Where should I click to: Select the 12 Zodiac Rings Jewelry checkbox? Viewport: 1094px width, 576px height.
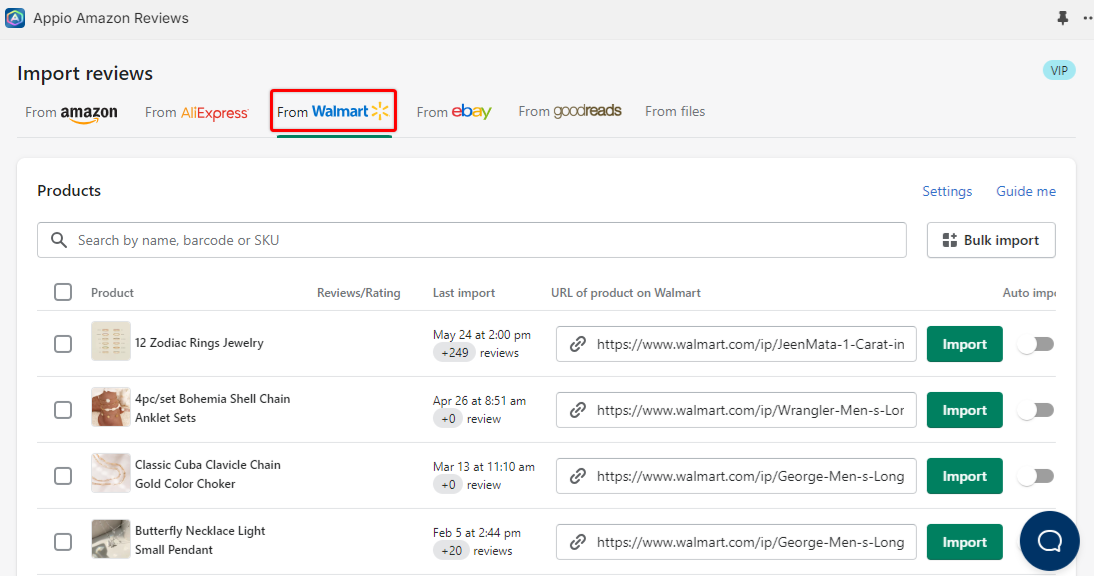(x=63, y=344)
